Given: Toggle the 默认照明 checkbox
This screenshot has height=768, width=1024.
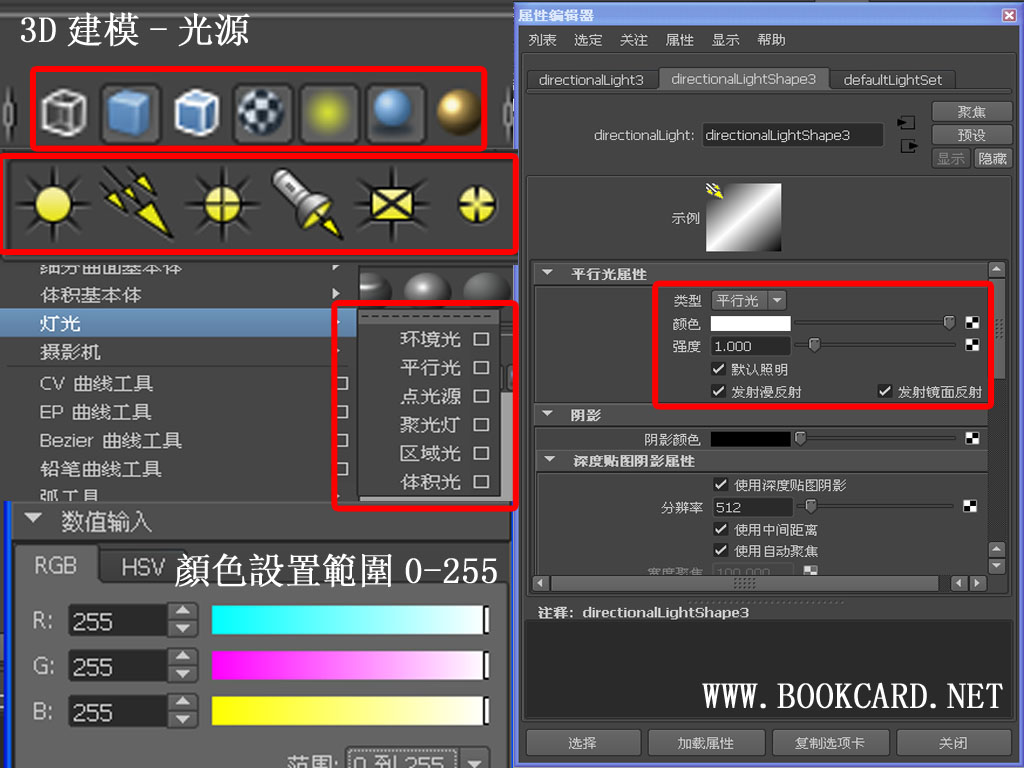Looking at the screenshot, I should pos(718,368).
